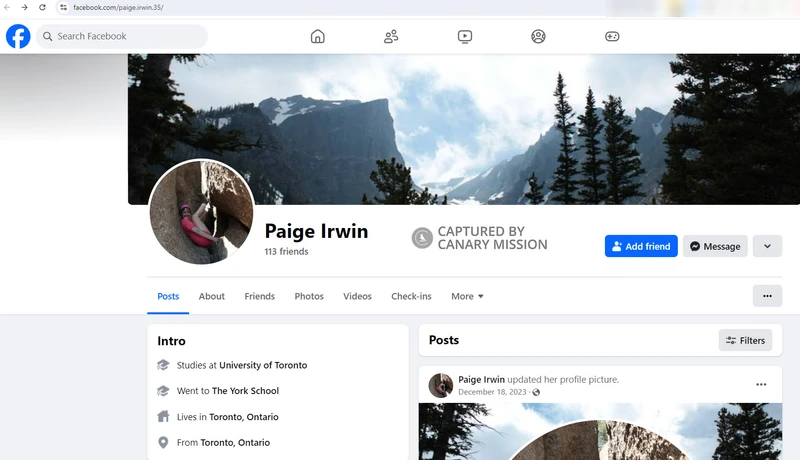Open the updated profile picture post image
The width and height of the screenshot is (800, 460).
click(600, 431)
